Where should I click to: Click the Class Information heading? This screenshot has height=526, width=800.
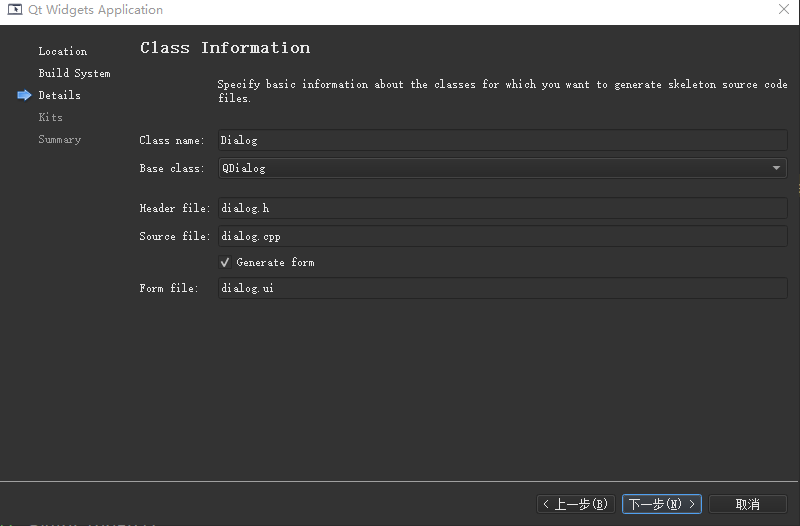pos(225,47)
